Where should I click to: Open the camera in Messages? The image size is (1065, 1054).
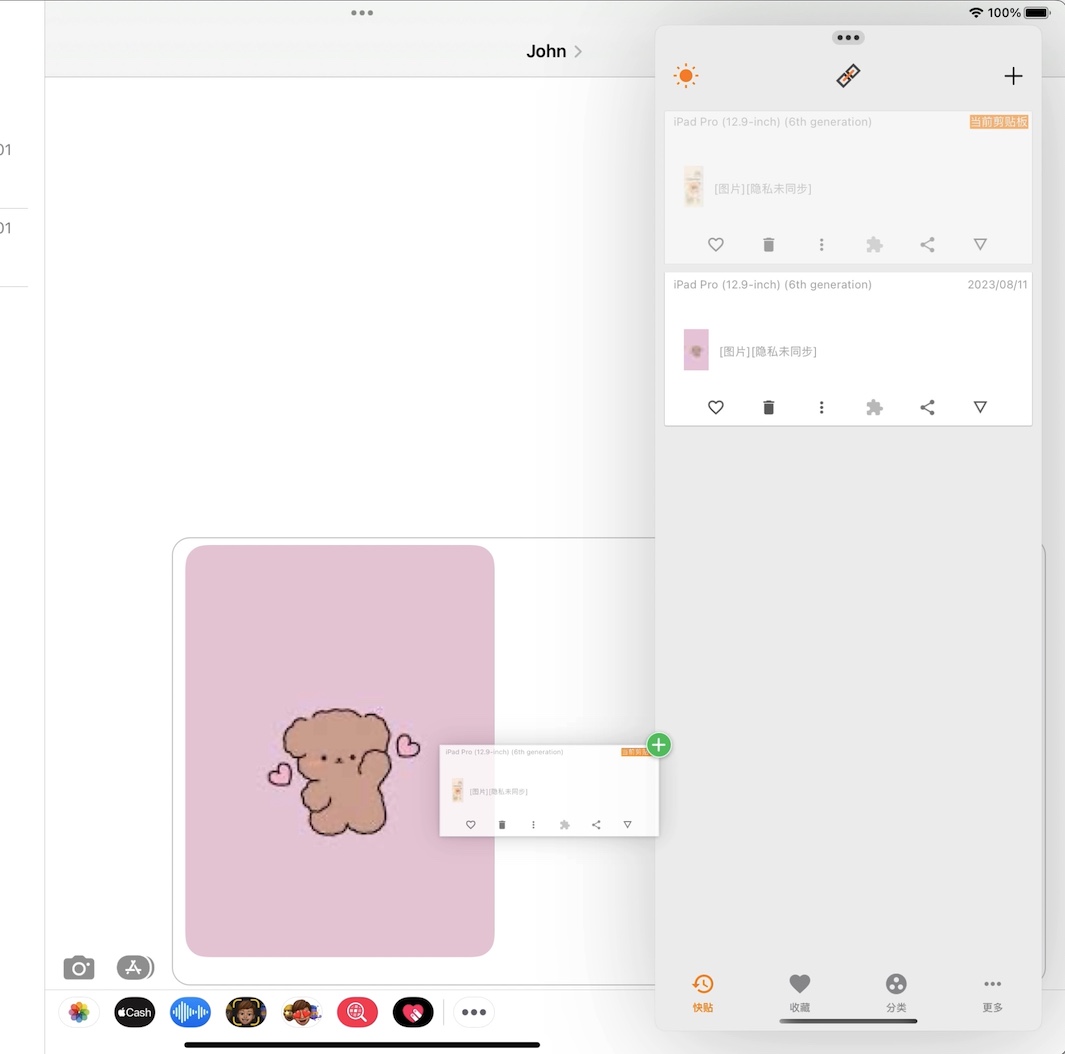(79, 968)
